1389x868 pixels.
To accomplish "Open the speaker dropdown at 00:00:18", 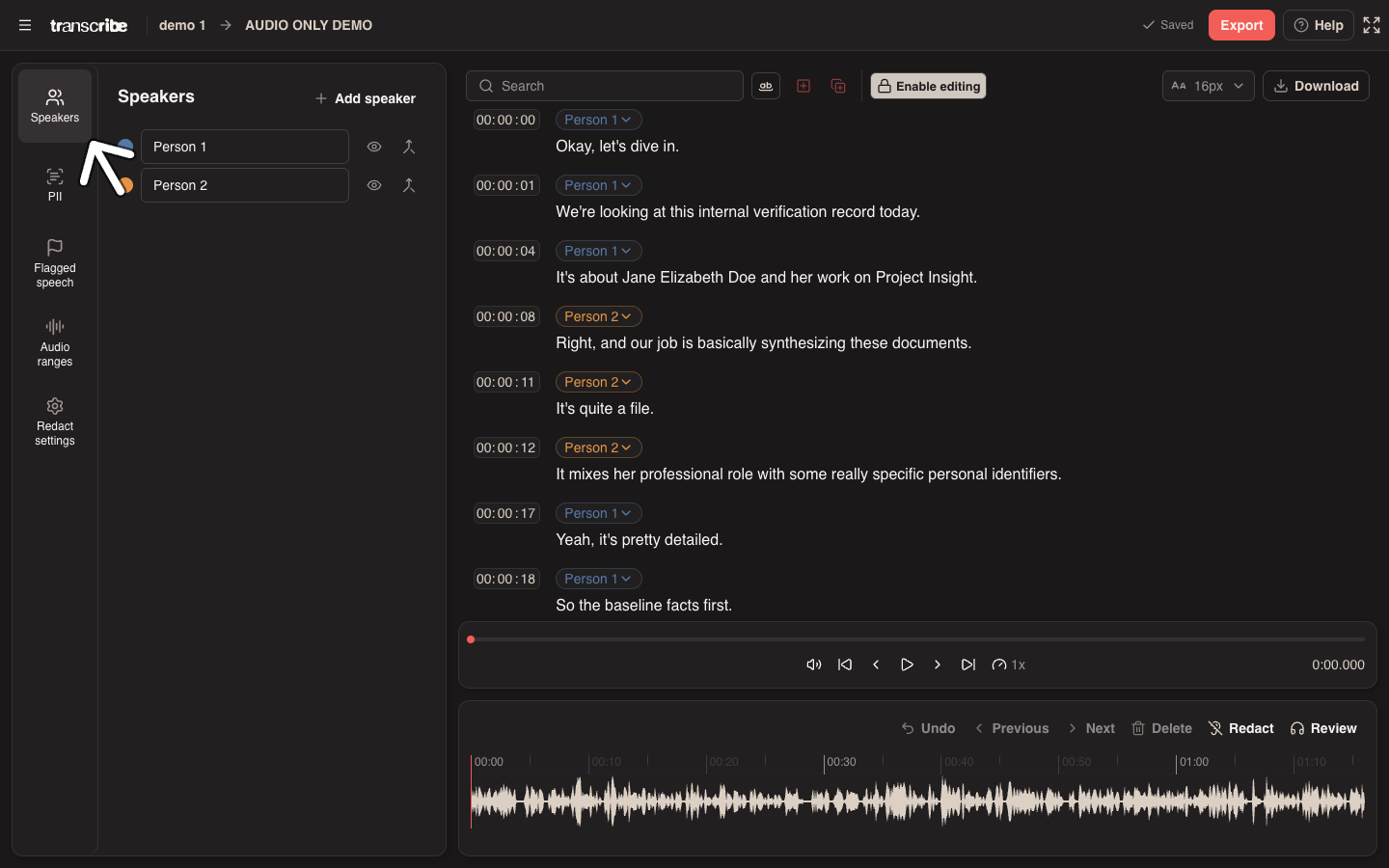I will (x=599, y=579).
